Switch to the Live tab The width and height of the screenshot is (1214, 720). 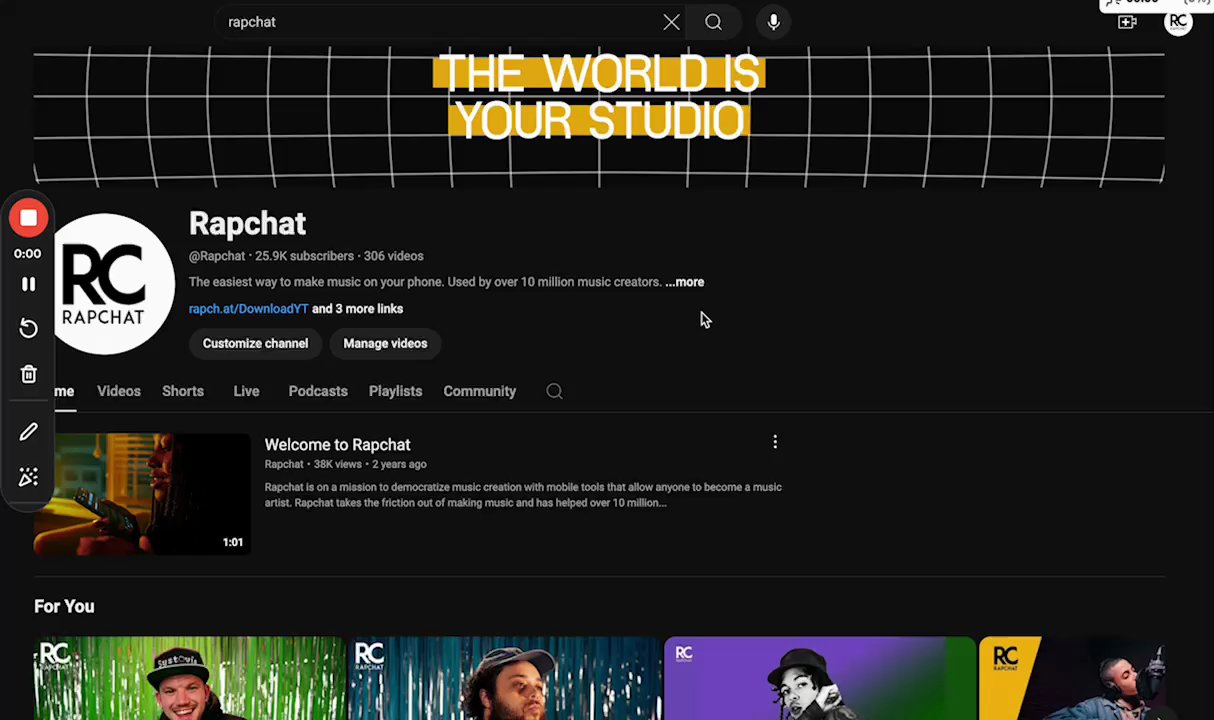pos(246,391)
